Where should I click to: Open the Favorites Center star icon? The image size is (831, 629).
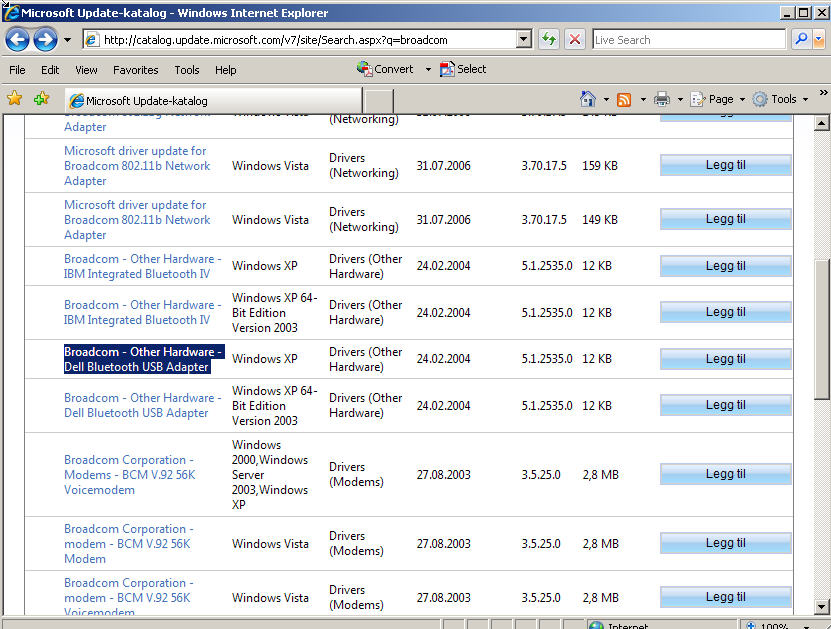pos(15,99)
